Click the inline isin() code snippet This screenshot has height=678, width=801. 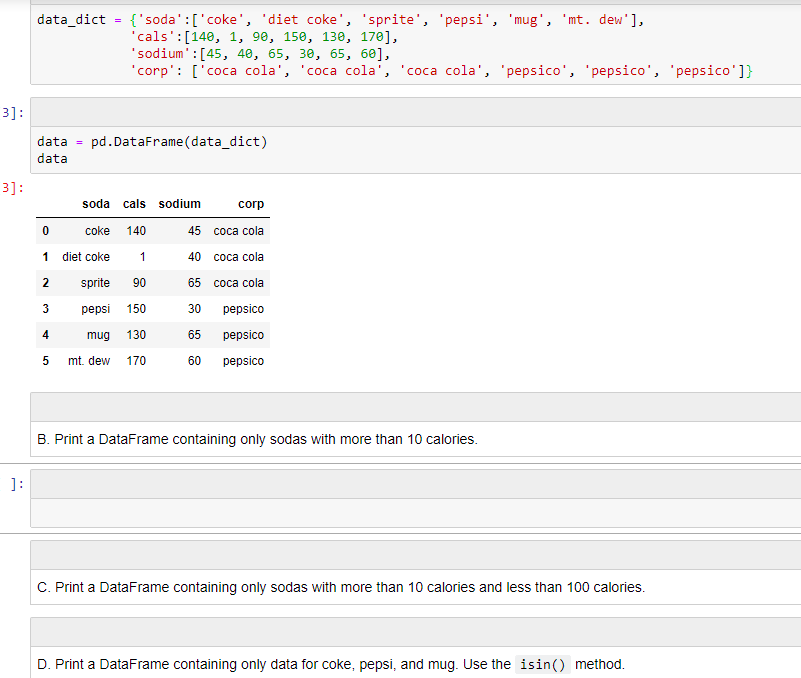click(542, 663)
